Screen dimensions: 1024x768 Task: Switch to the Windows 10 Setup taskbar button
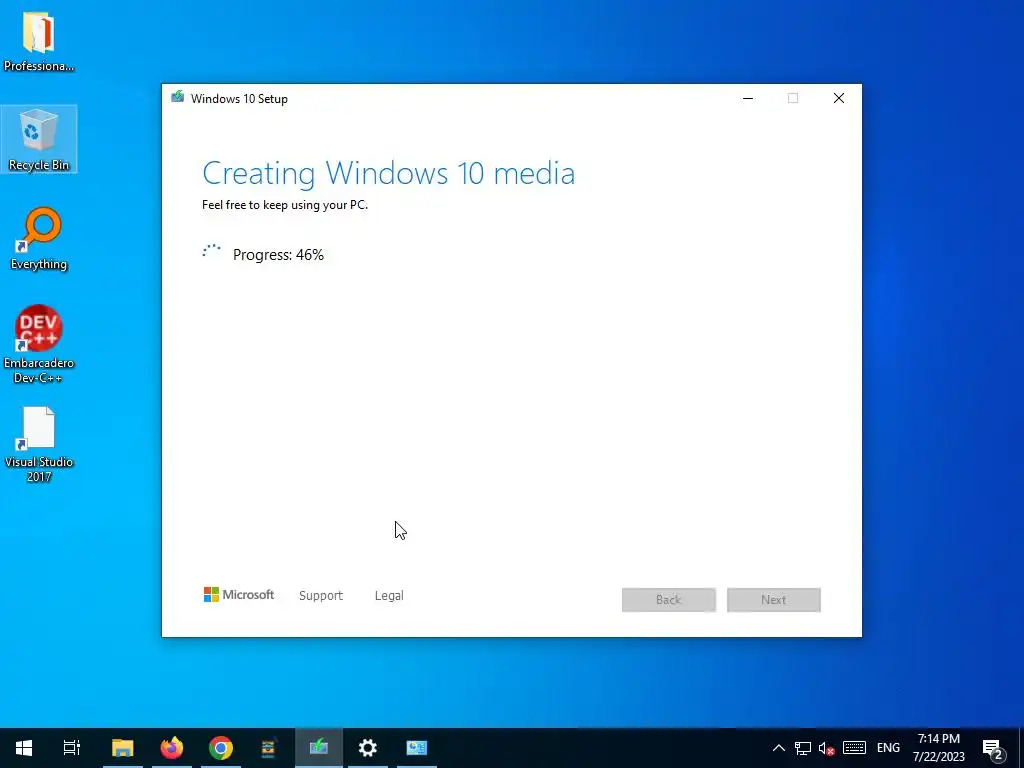[319, 748]
